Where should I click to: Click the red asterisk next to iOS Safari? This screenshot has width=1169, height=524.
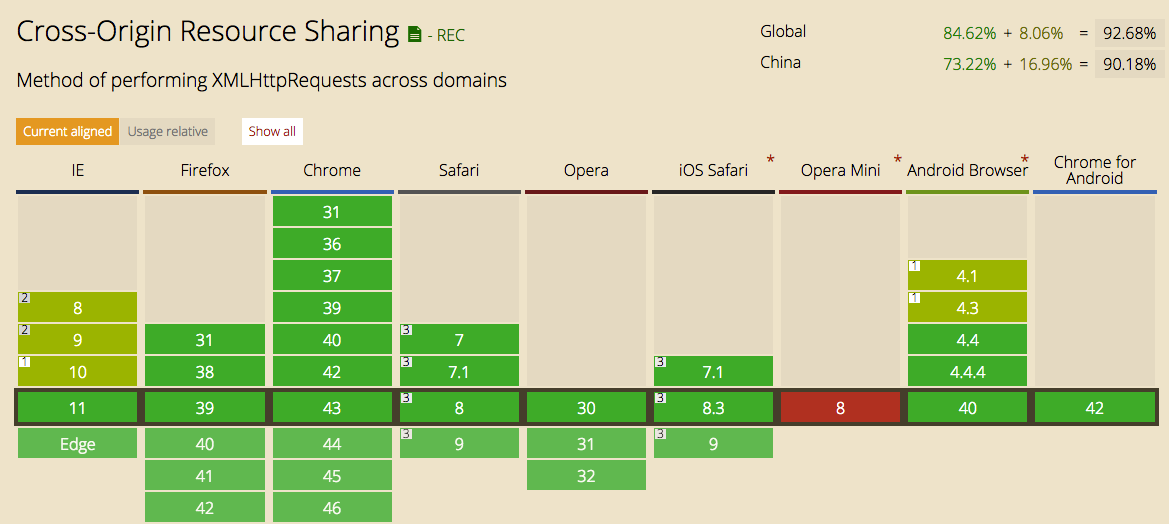[770, 160]
